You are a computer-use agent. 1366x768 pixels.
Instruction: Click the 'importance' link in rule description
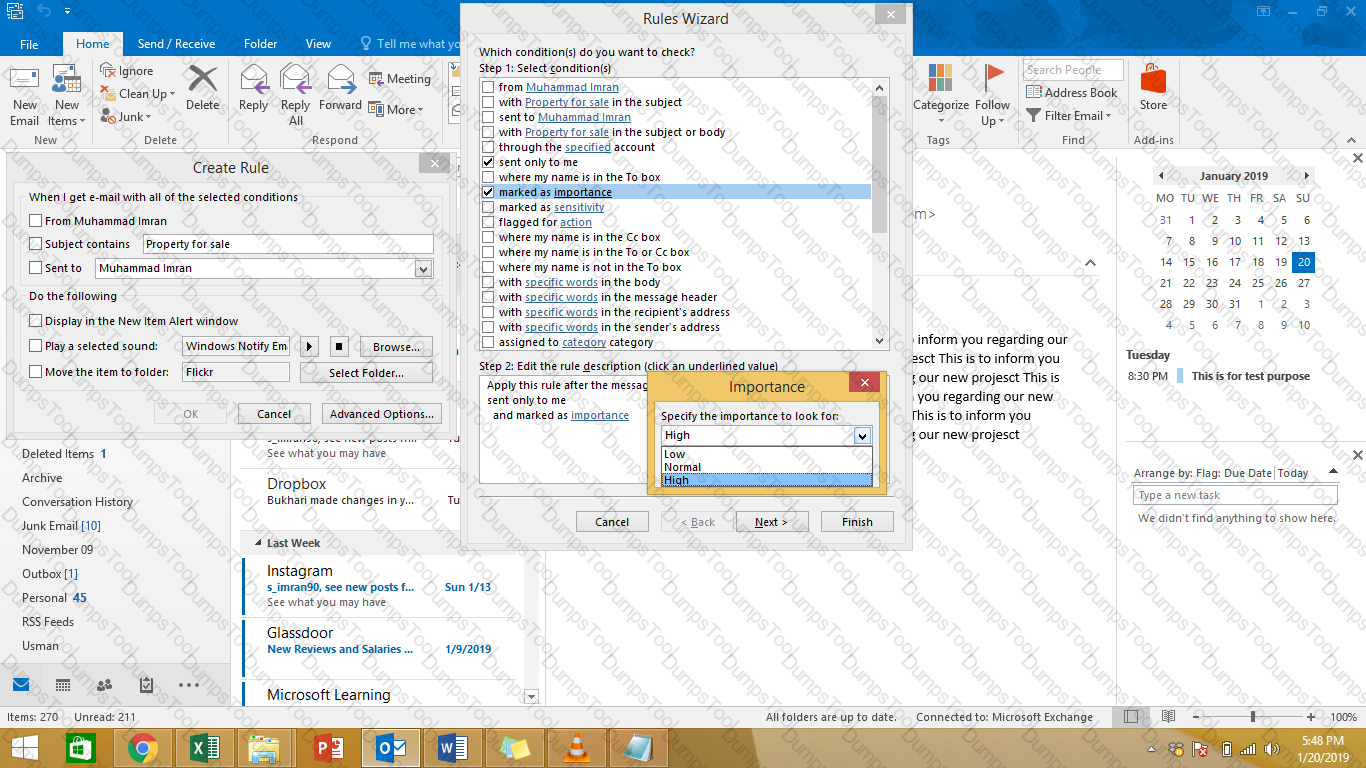coord(600,415)
